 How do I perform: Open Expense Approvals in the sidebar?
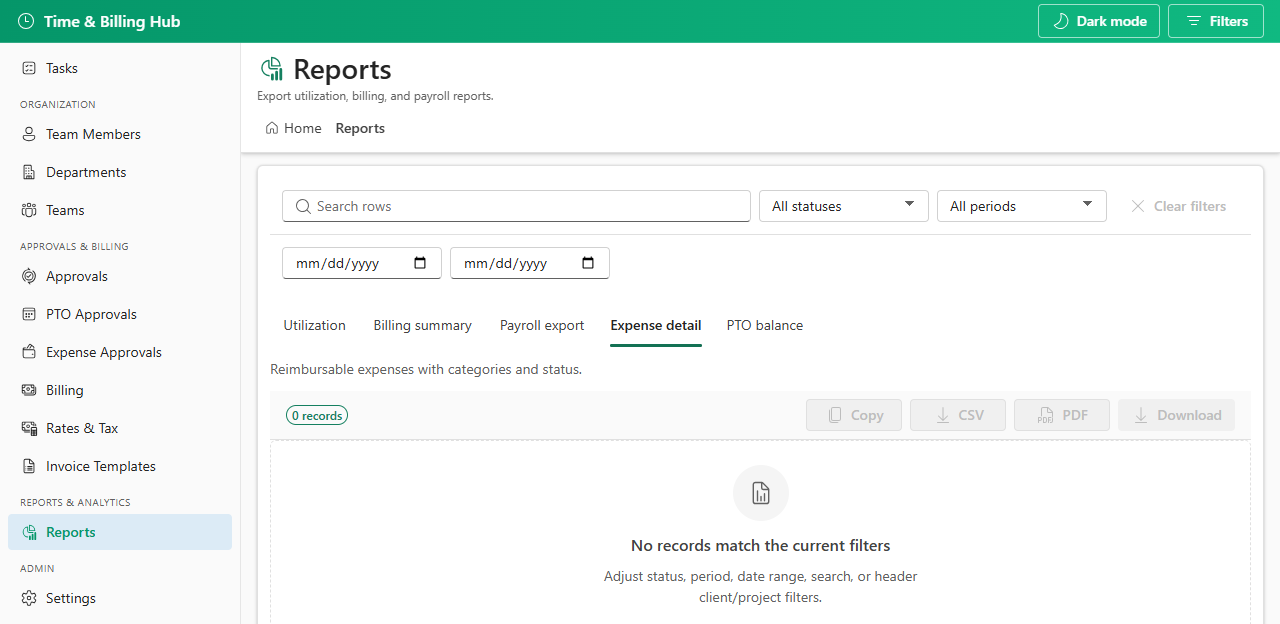point(120,352)
